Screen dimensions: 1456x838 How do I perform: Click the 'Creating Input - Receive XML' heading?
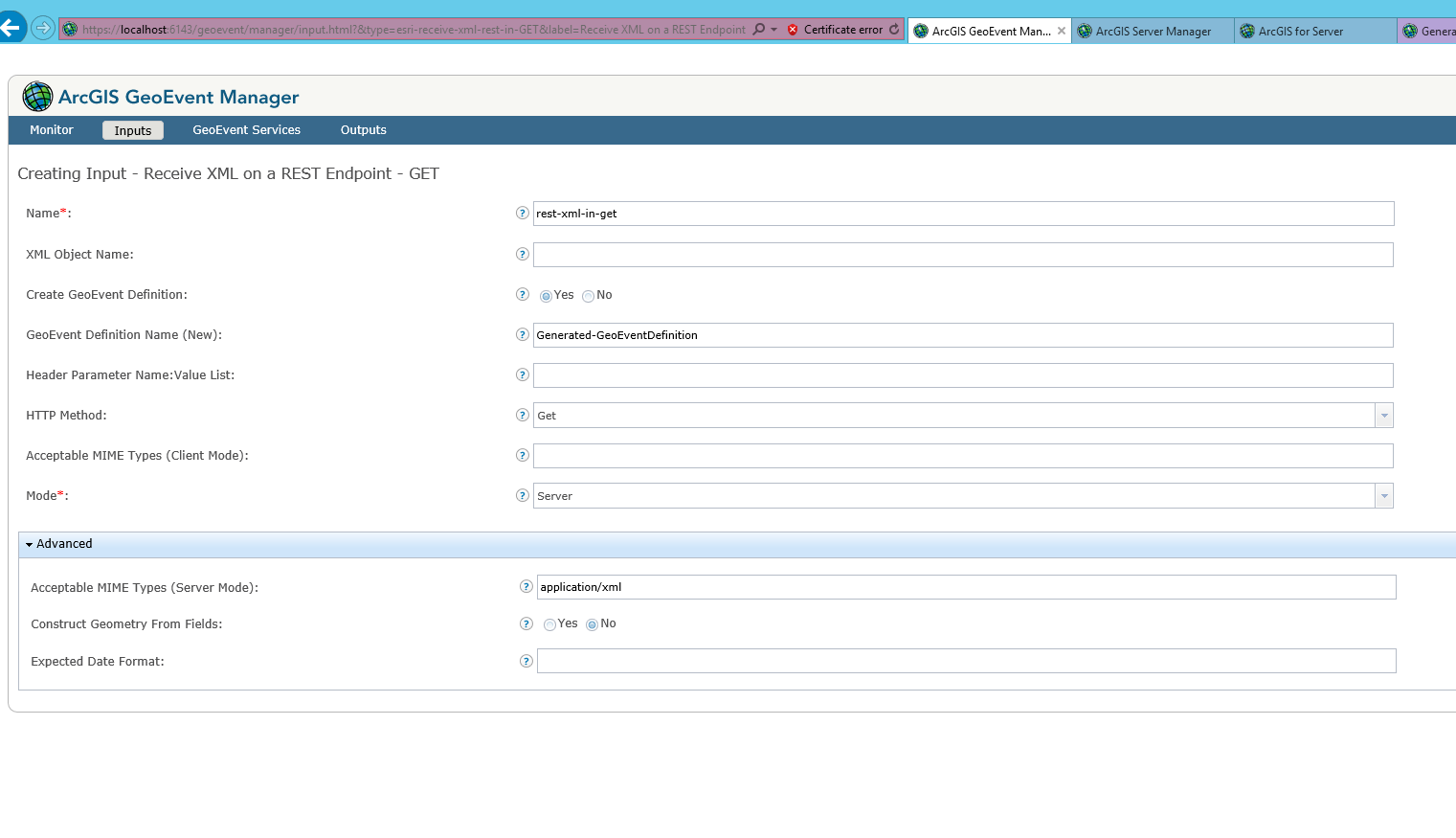(x=229, y=173)
